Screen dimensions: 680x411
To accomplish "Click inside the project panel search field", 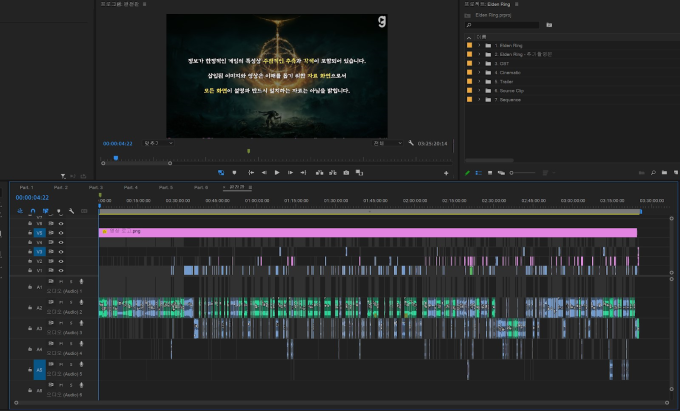I will tap(502, 25).
